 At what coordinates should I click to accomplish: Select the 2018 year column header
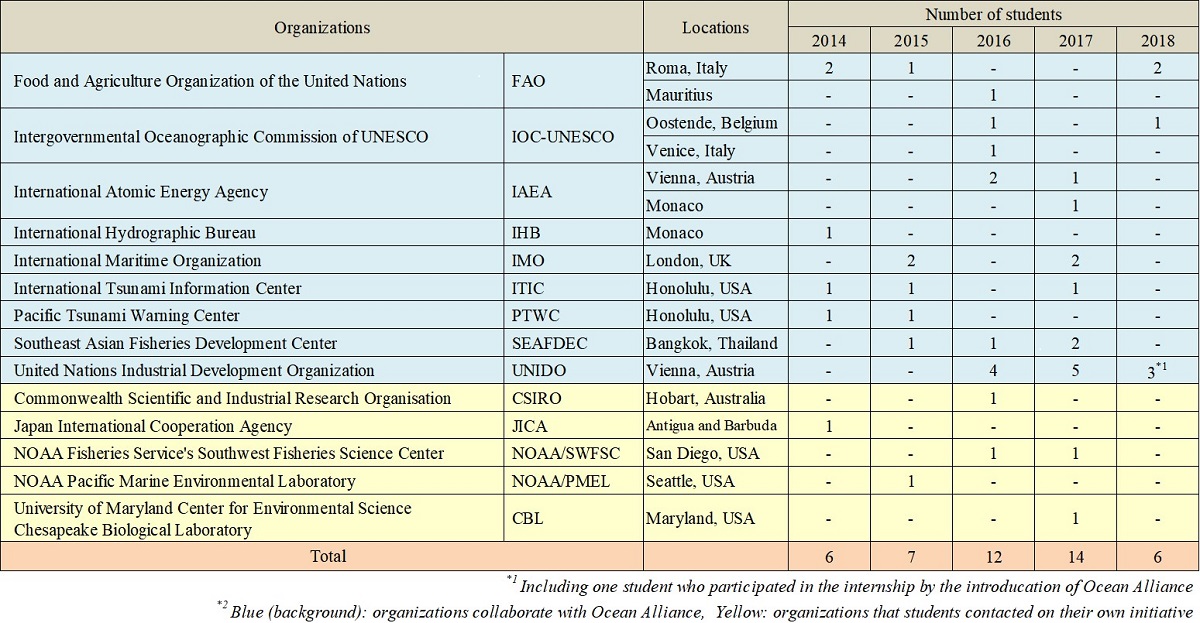pyautogui.click(x=1158, y=41)
